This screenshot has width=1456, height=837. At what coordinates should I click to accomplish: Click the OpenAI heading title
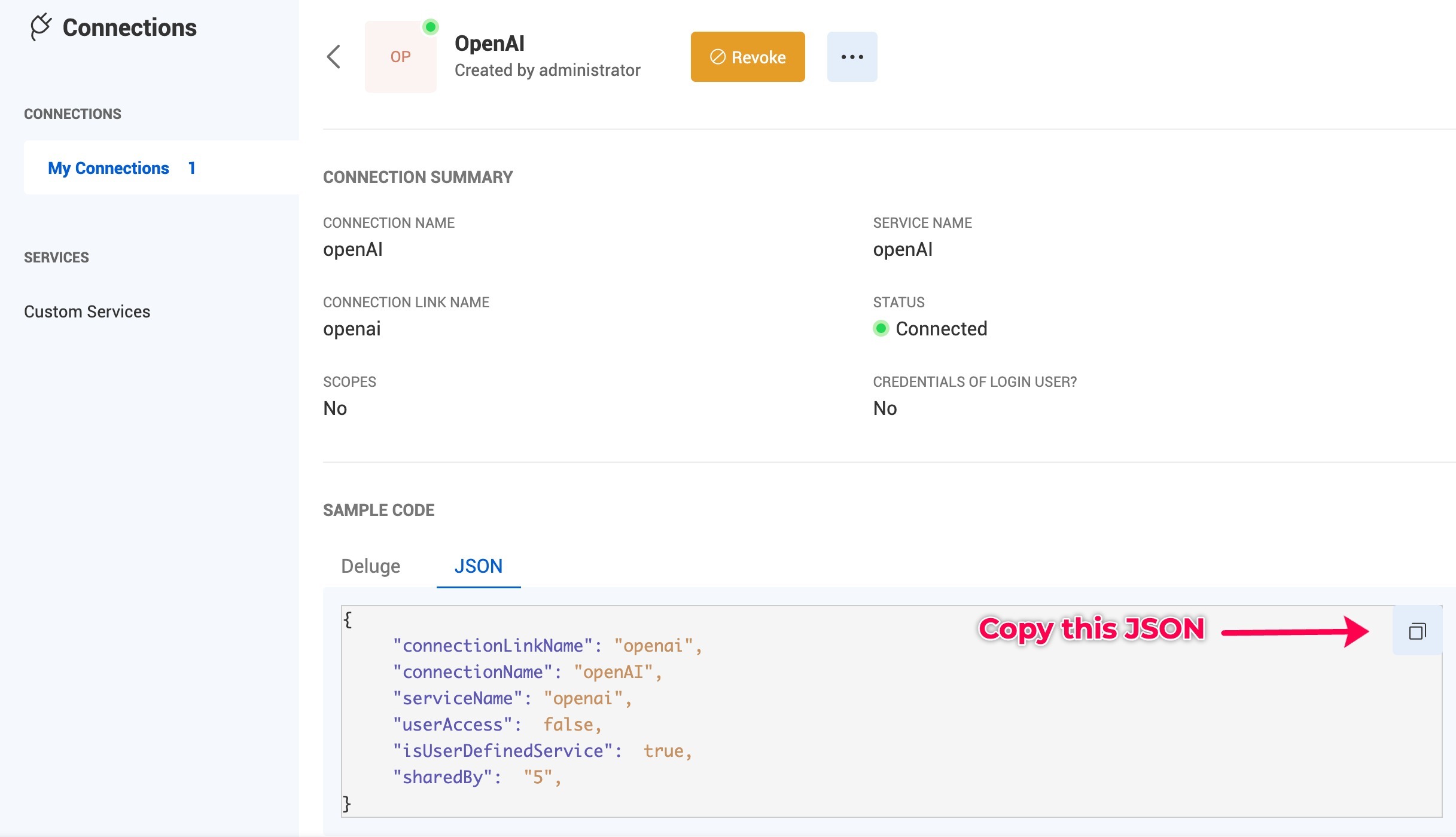click(489, 43)
